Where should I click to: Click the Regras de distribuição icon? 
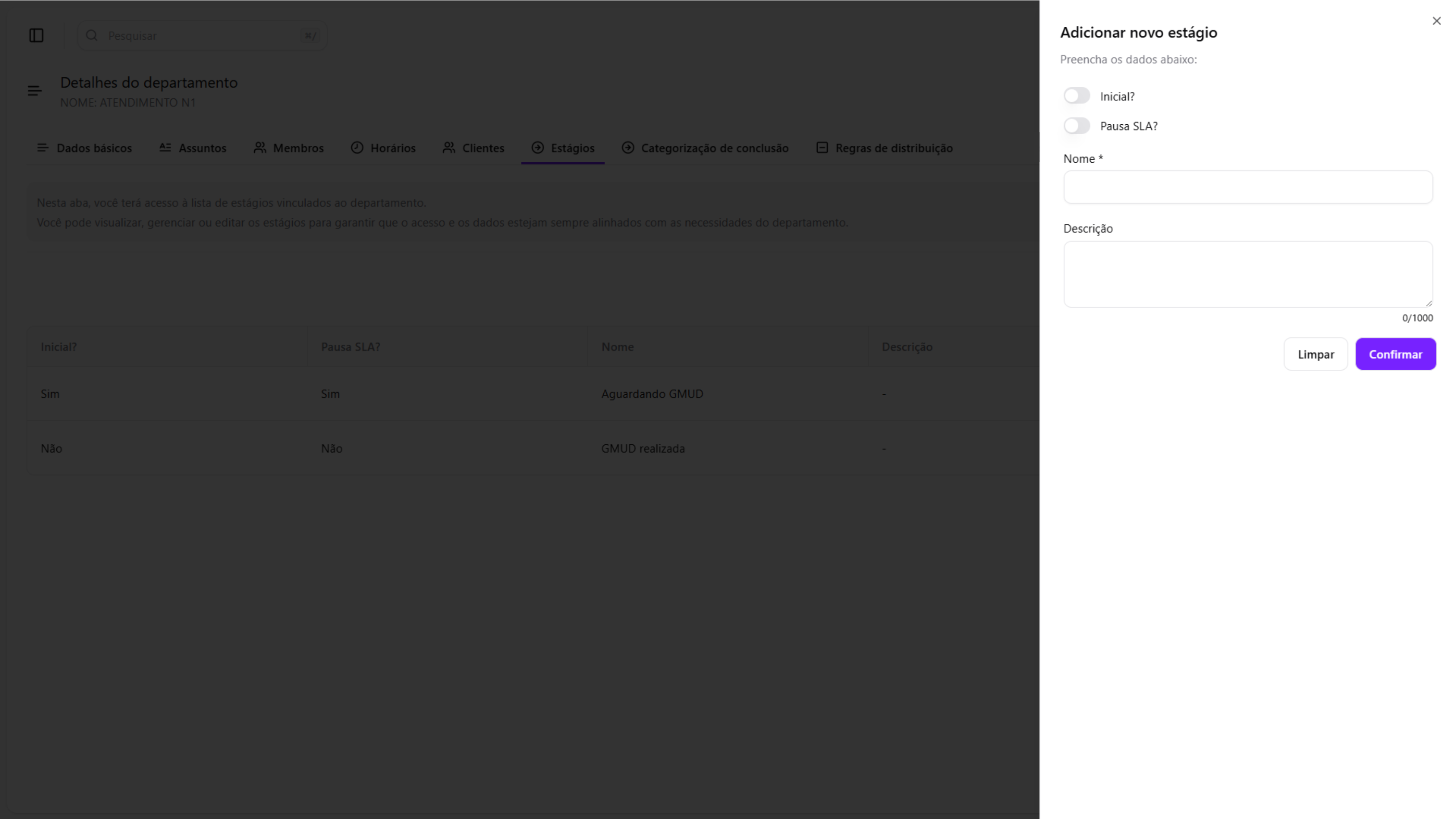822,148
